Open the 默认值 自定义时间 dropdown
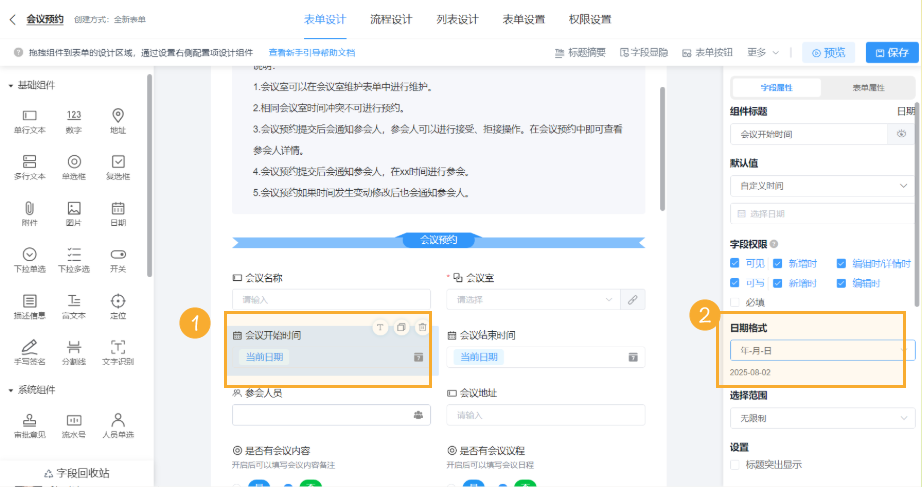This screenshot has width=922, height=487. point(823,186)
